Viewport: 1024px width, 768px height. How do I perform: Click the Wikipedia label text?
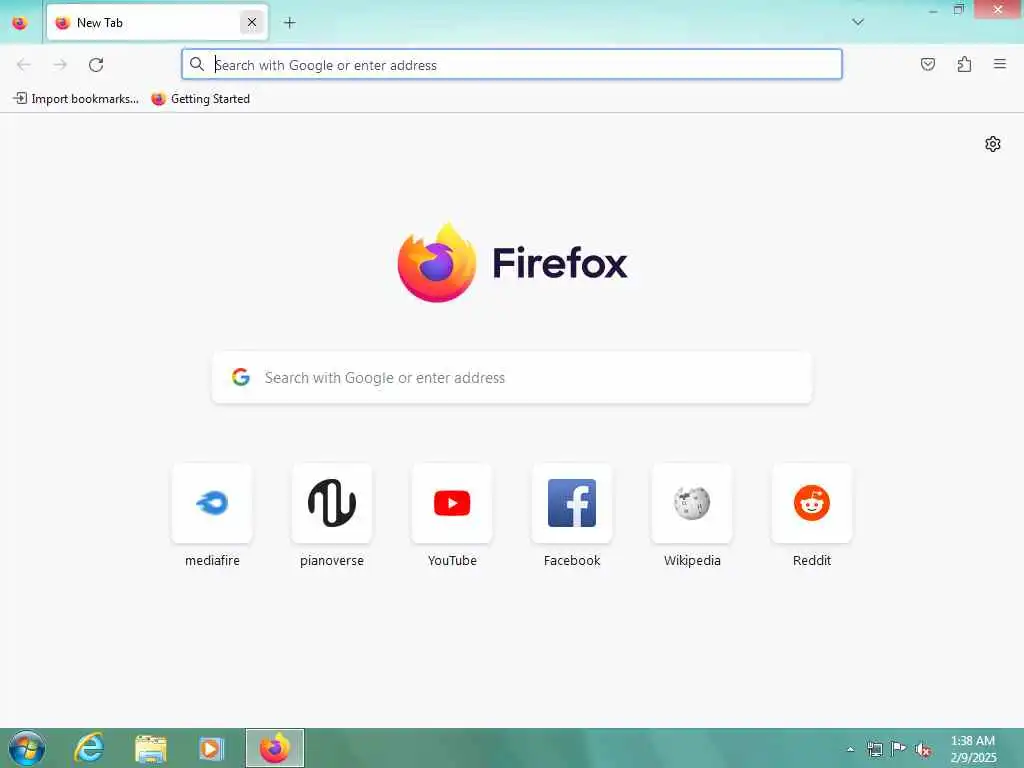692,560
